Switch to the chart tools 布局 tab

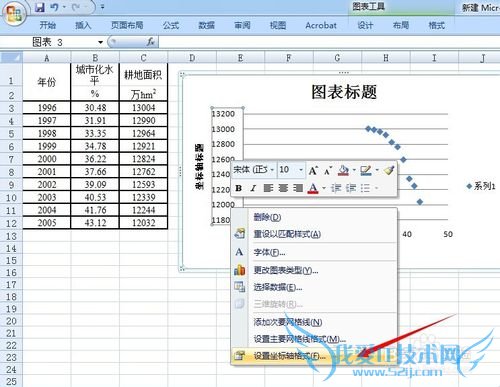pyautogui.click(x=401, y=25)
